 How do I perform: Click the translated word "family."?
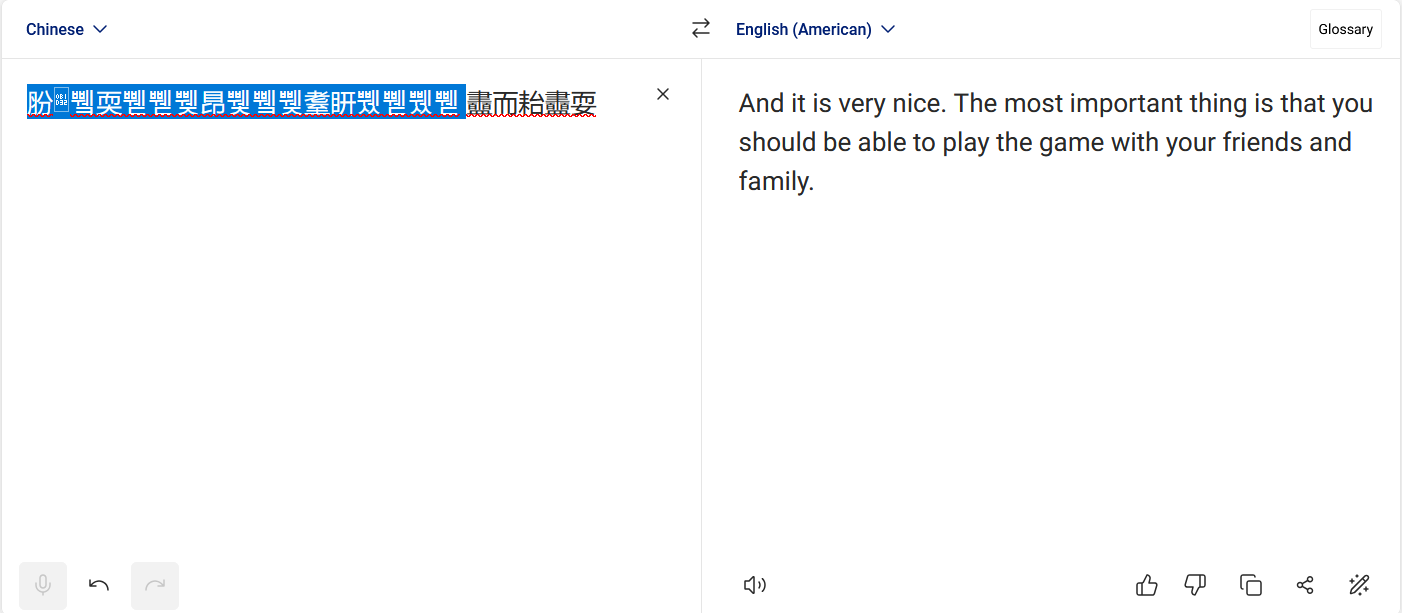[777, 181]
